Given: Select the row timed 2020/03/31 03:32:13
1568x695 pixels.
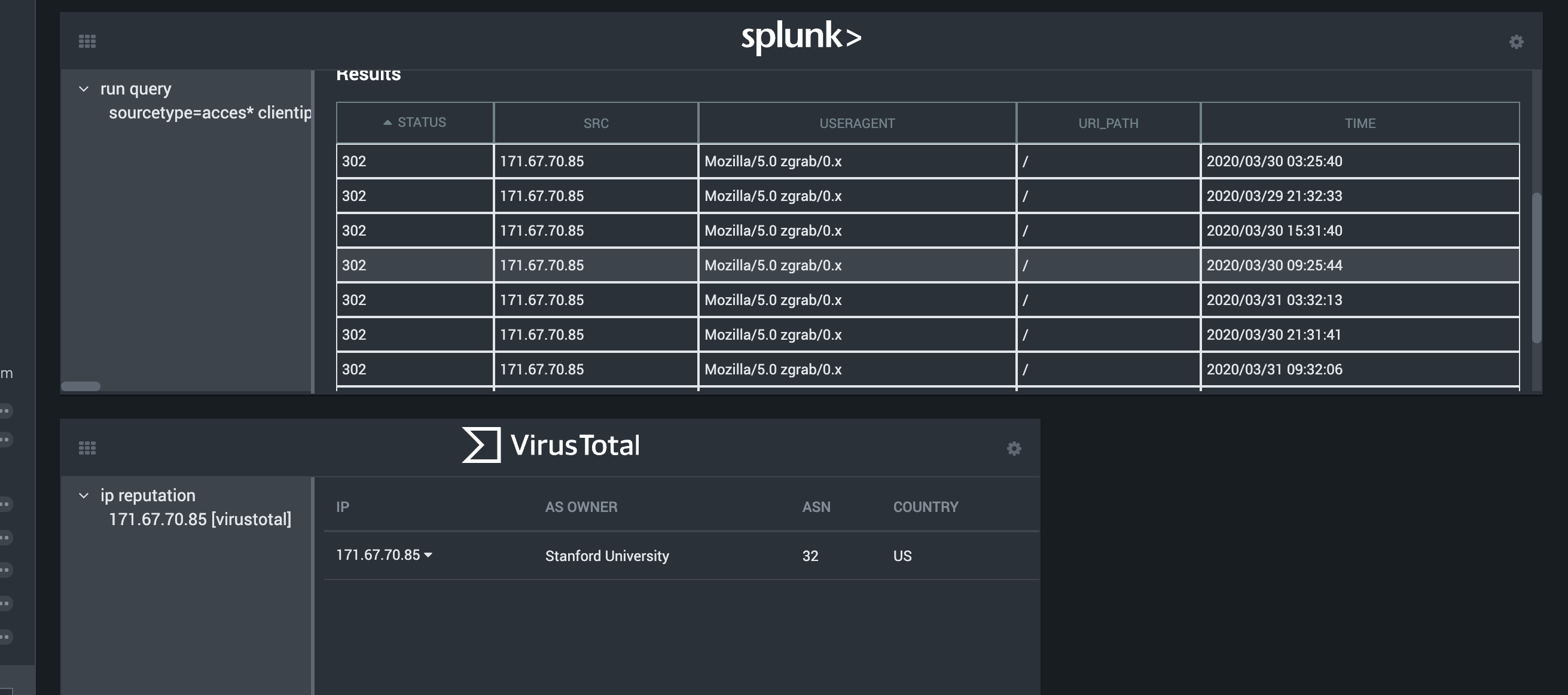Looking at the screenshot, I should pyautogui.click(x=928, y=300).
